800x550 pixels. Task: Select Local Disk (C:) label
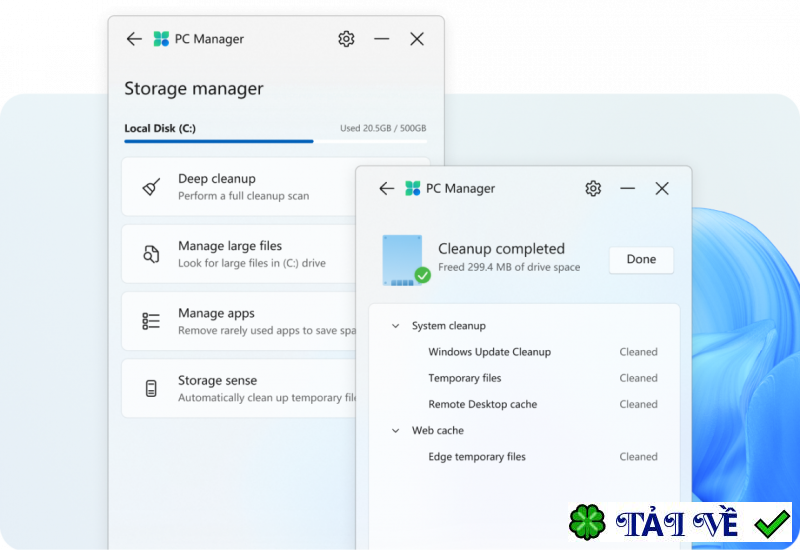160,128
